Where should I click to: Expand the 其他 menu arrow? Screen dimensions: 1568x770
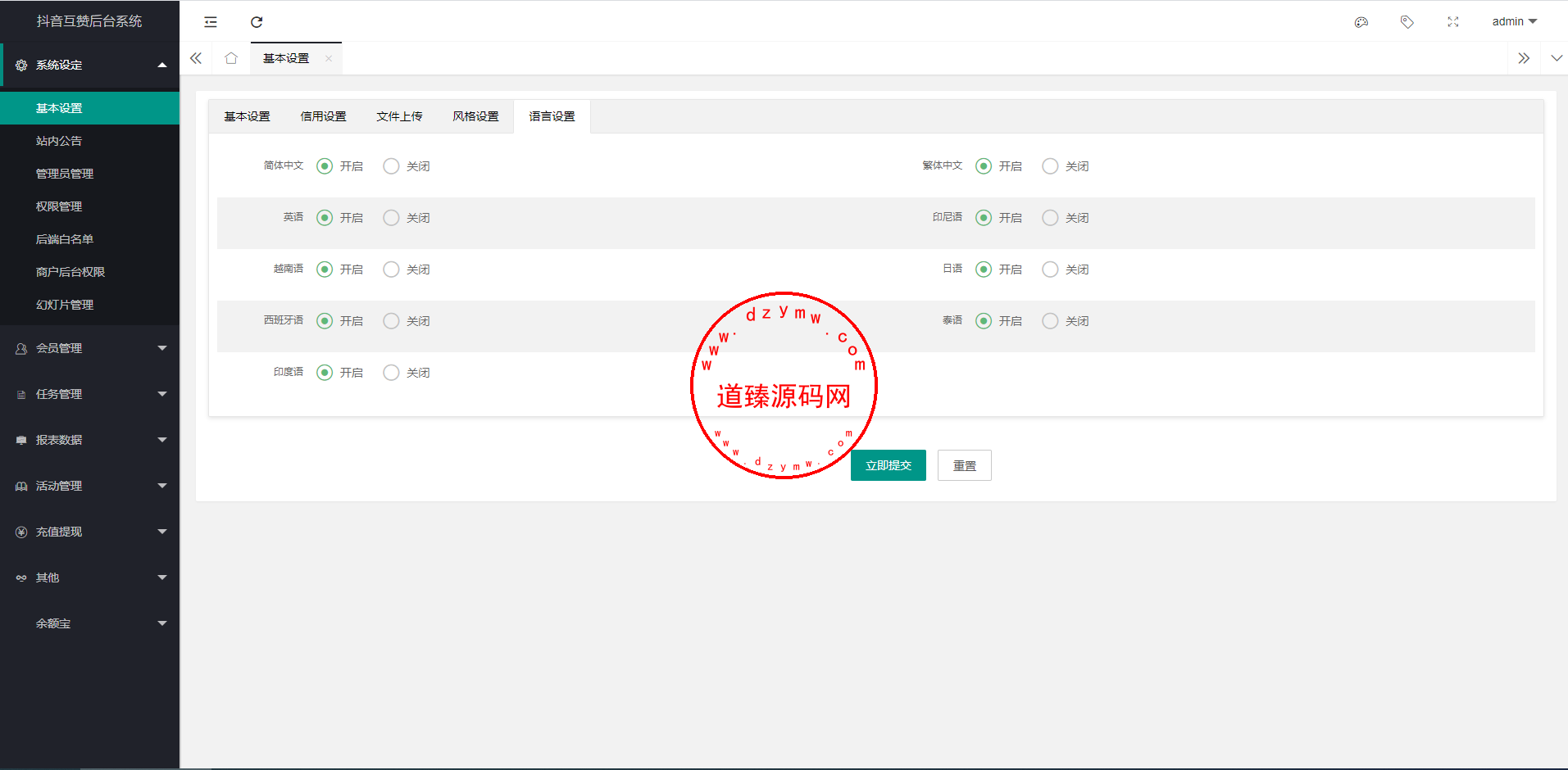click(x=162, y=577)
